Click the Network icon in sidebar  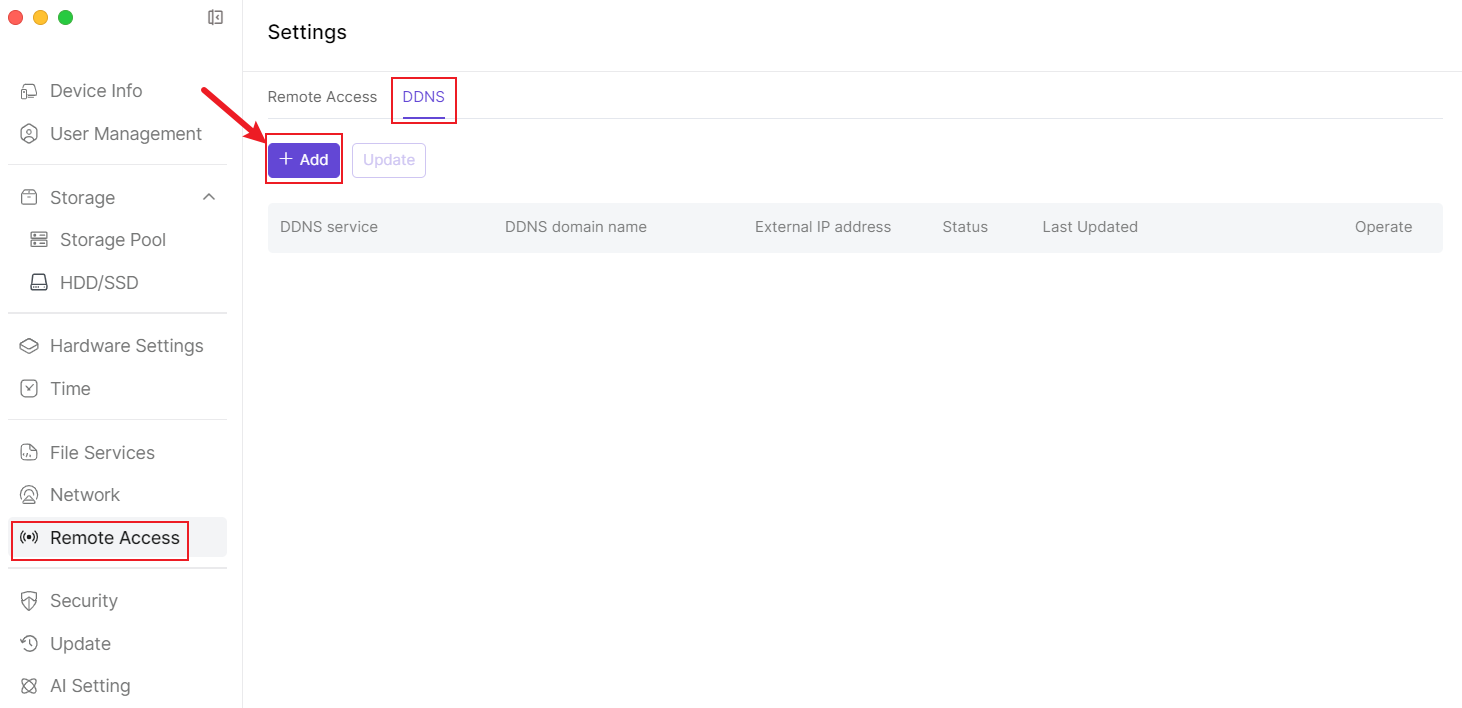point(30,495)
